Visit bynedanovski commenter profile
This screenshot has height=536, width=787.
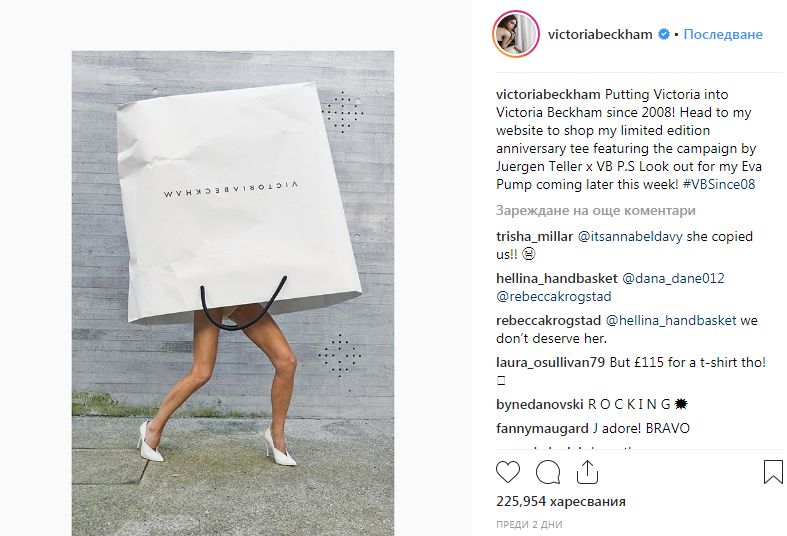pyautogui.click(x=540, y=404)
